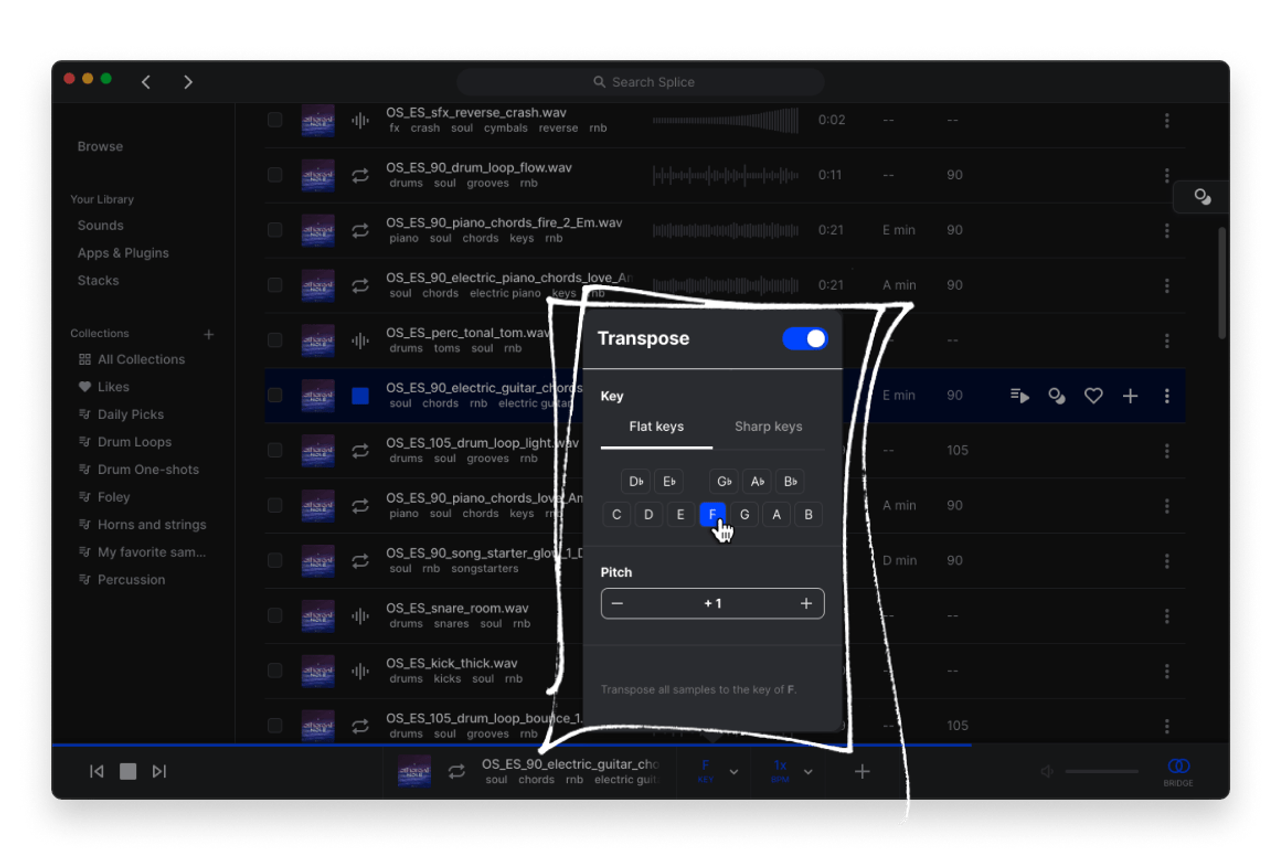This screenshot has height=861, width=1280.
Task: Open the similar sounds panel at right edge
Action: [1203, 197]
